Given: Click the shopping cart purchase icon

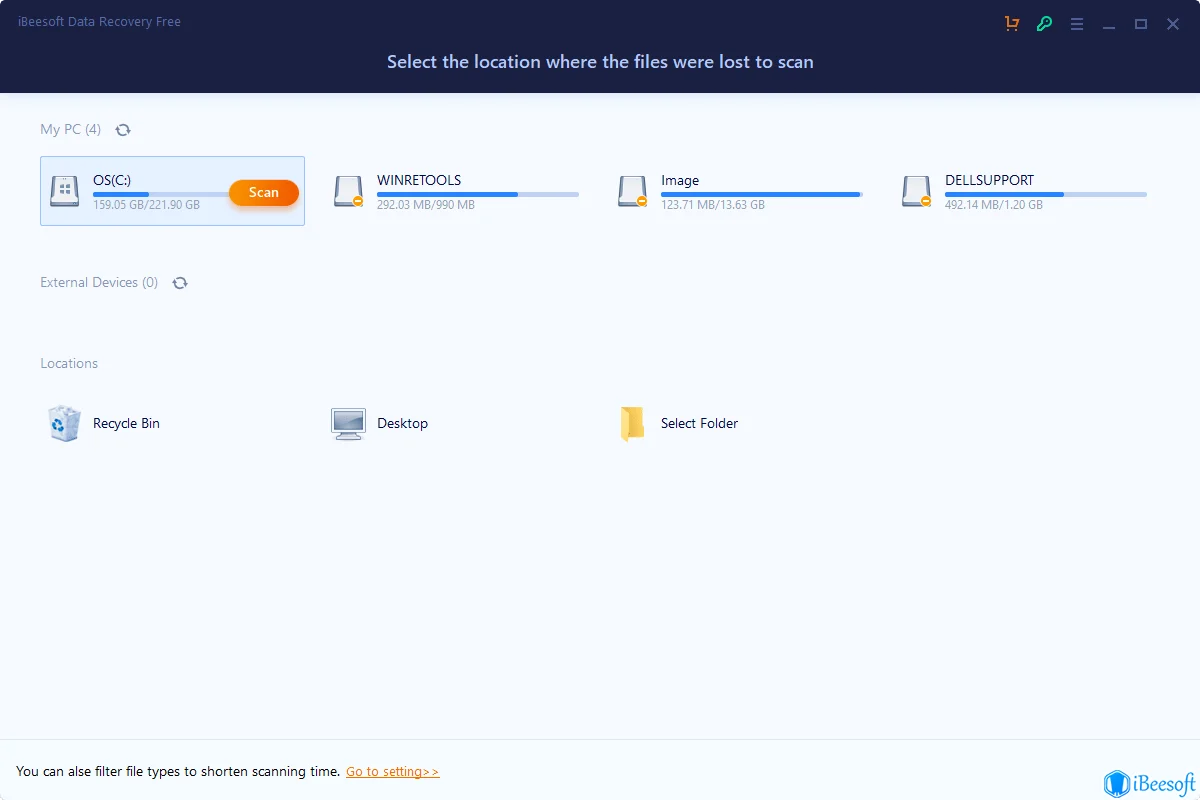Looking at the screenshot, I should pyautogui.click(x=1012, y=23).
